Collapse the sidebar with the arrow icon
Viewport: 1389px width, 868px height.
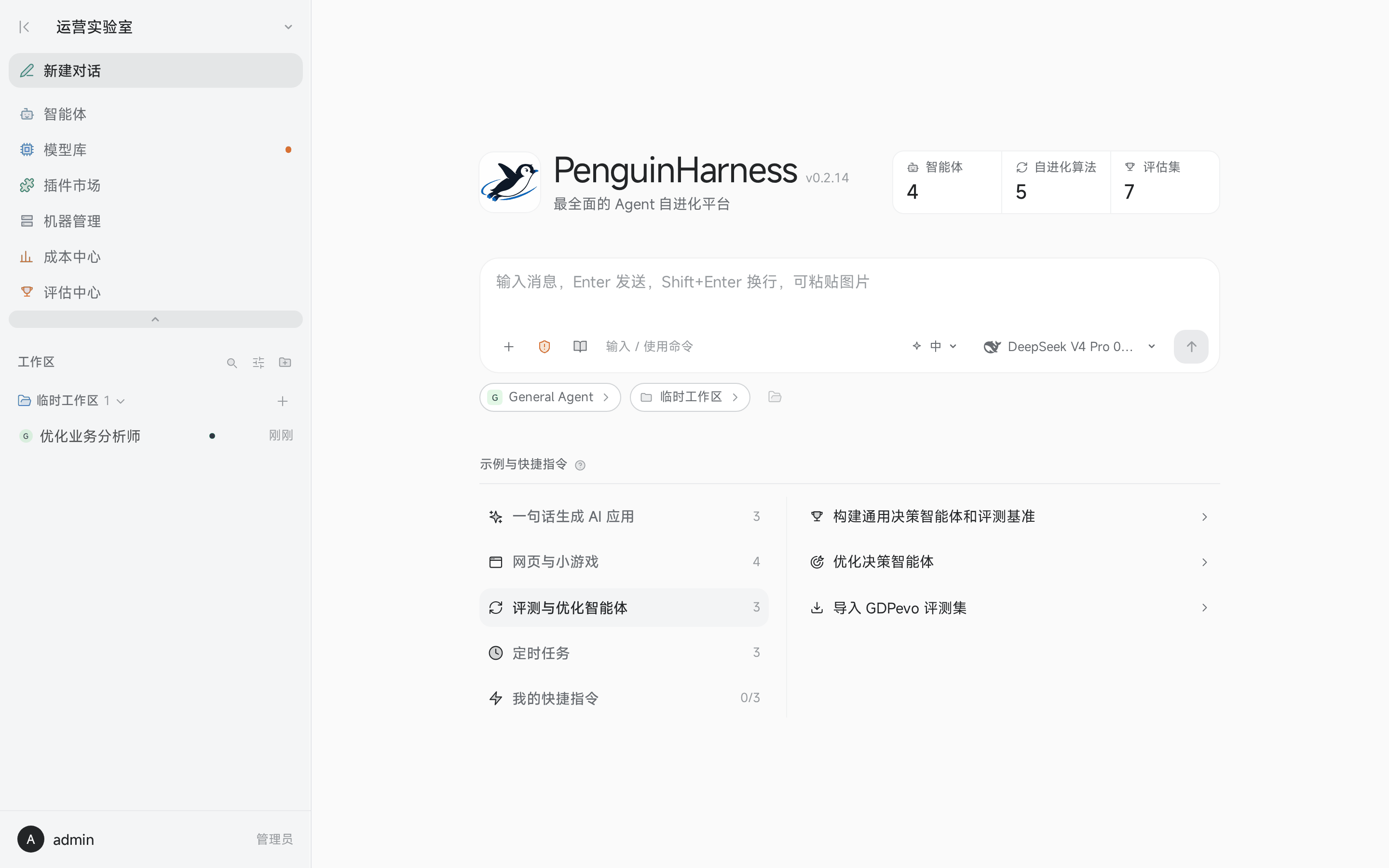point(24,27)
